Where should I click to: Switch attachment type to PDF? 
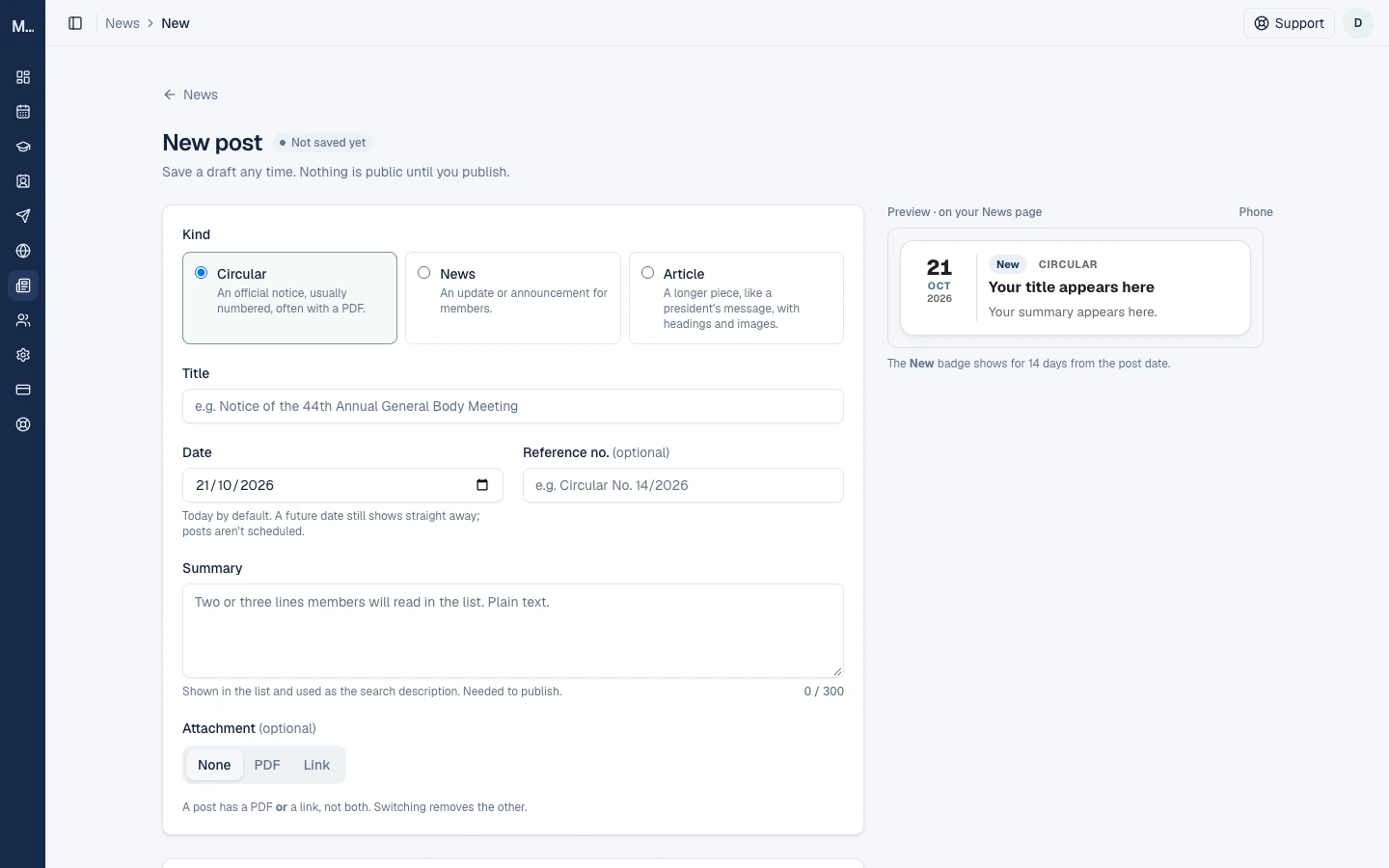(x=267, y=765)
